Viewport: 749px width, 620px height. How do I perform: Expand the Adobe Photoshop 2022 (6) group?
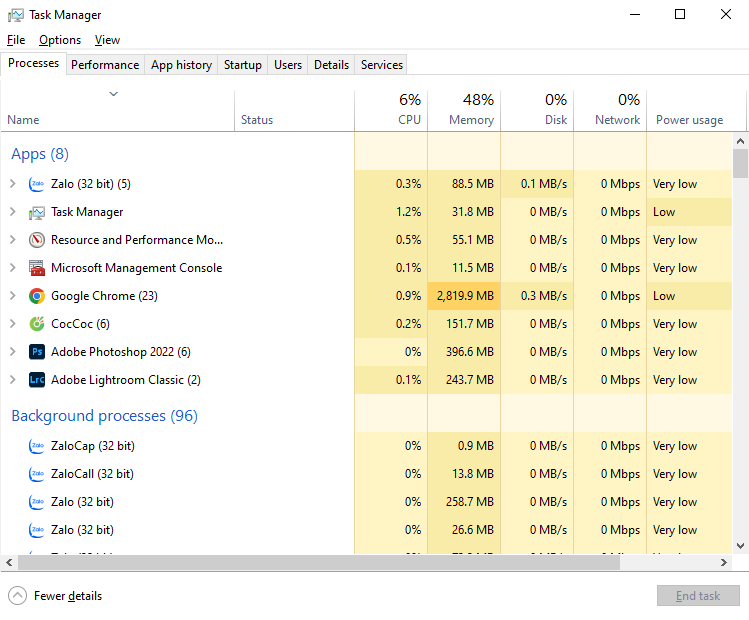pos(12,352)
